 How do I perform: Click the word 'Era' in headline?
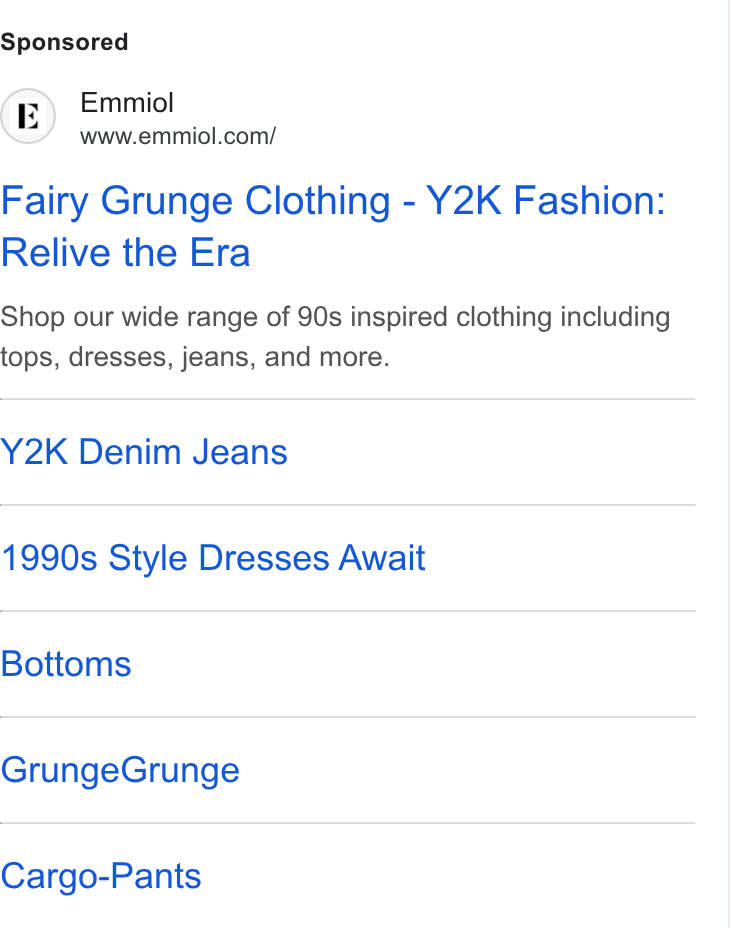[220, 253]
